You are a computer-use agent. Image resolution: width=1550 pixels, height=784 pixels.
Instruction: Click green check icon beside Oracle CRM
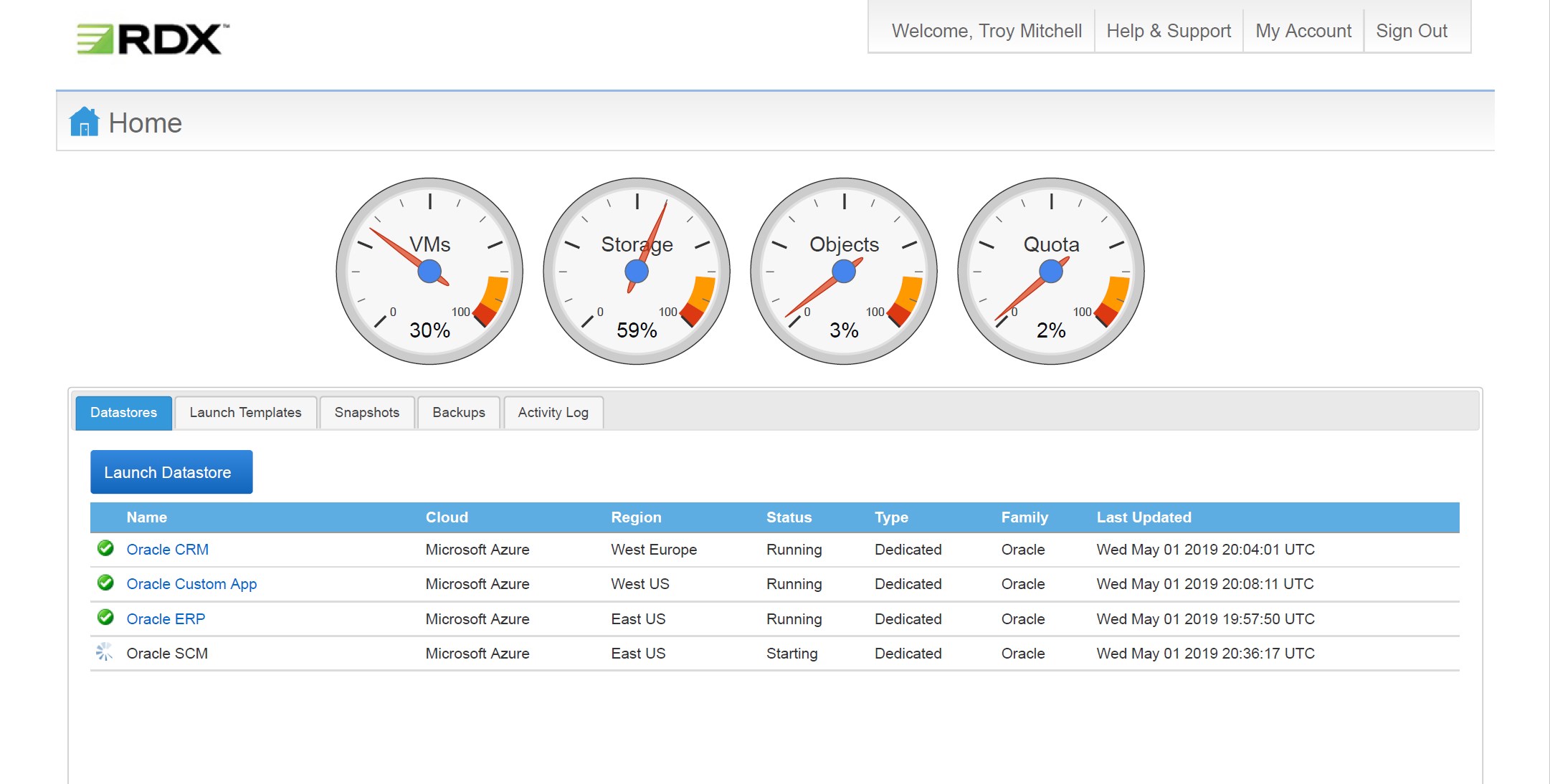tap(105, 549)
